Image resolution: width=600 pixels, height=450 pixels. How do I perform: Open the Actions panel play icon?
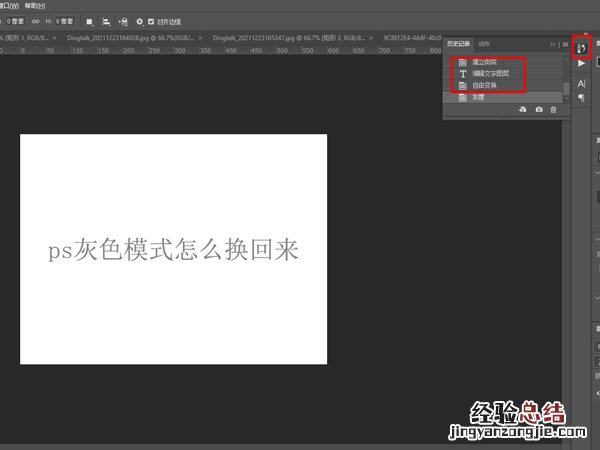(x=582, y=63)
